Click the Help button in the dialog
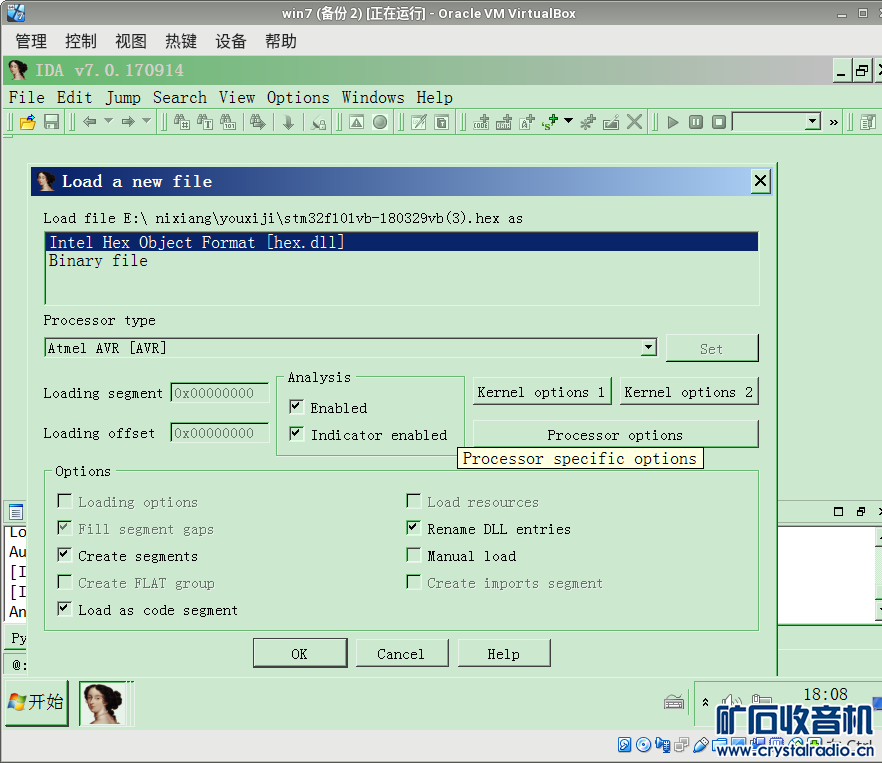882x763 pixels. 504,653
